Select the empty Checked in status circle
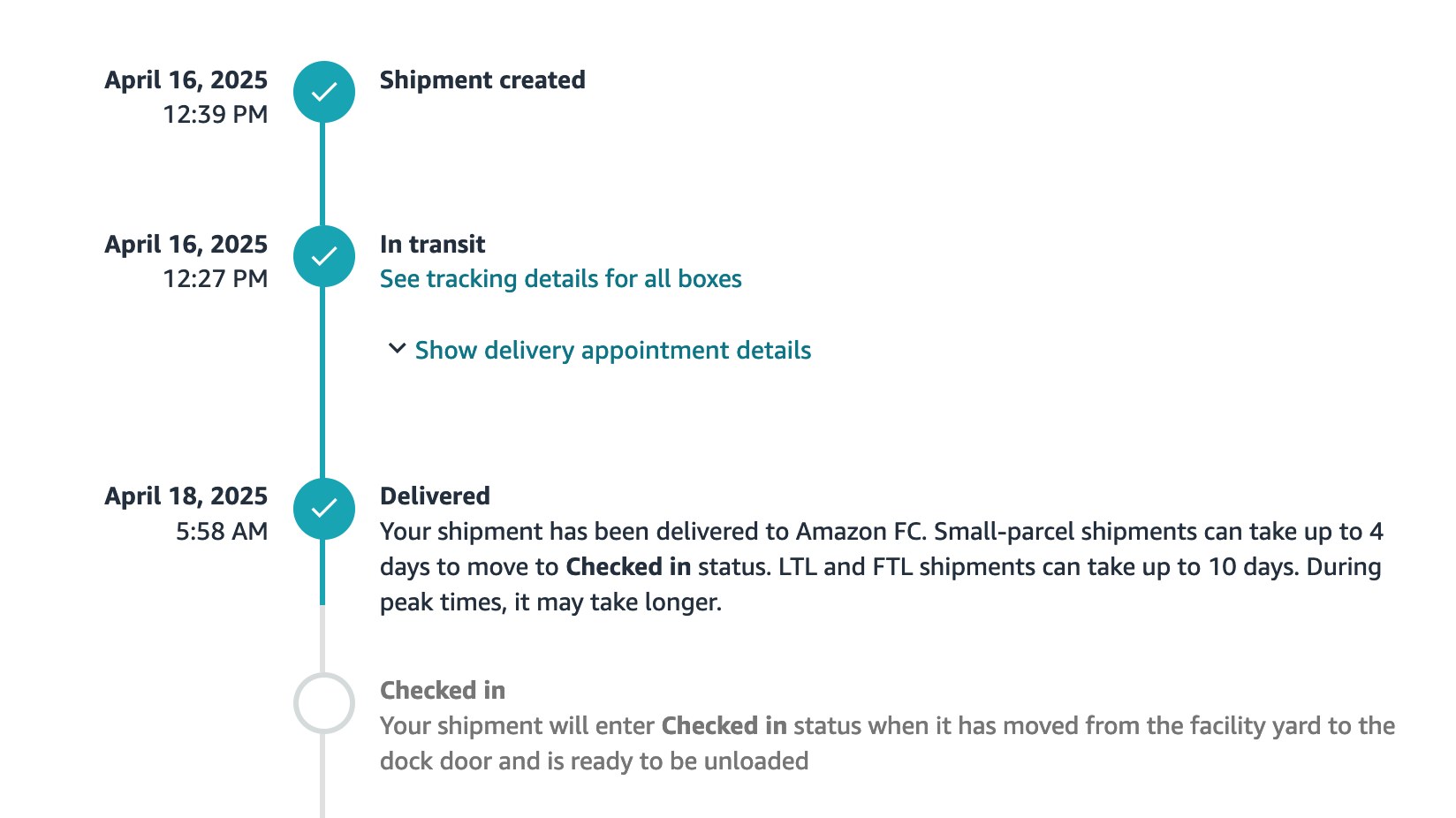This screenshot has width=1456, height=818. [324, 703]
